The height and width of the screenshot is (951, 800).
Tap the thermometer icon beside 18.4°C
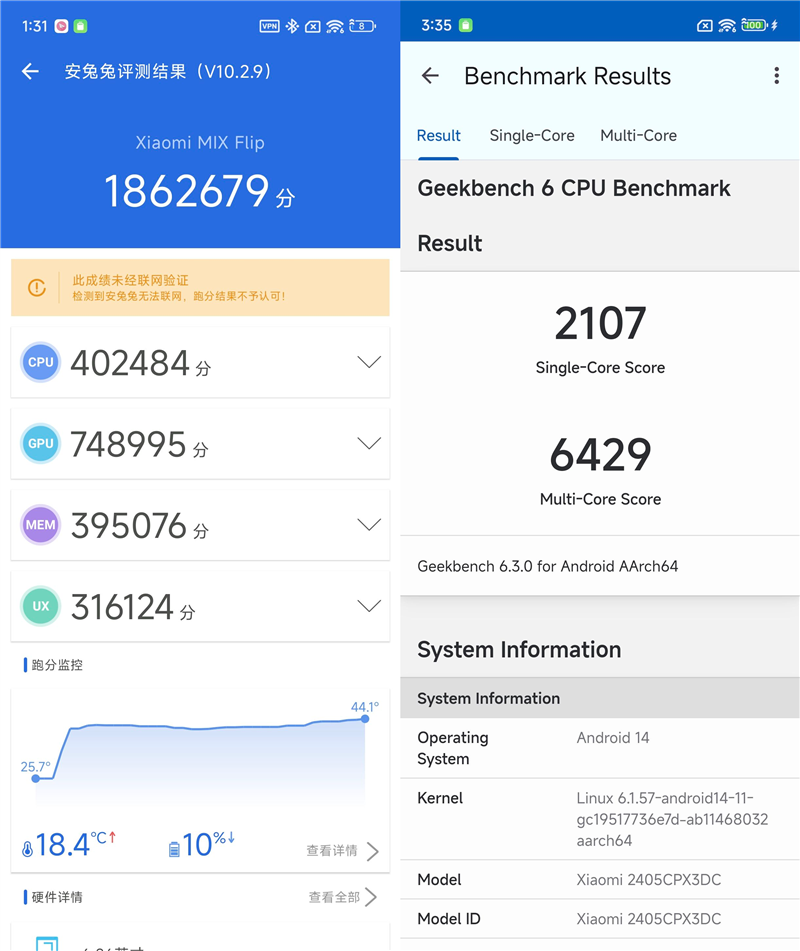[x=27, y=849]
